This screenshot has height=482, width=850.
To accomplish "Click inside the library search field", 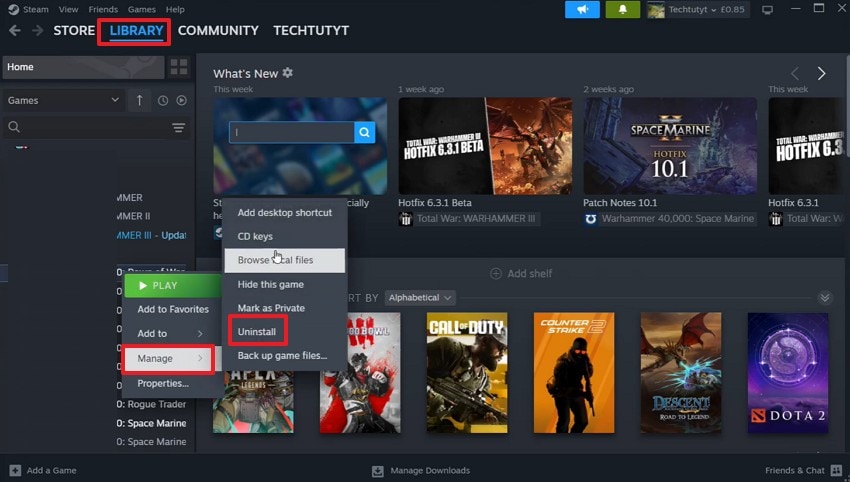I will pos(96,127).
